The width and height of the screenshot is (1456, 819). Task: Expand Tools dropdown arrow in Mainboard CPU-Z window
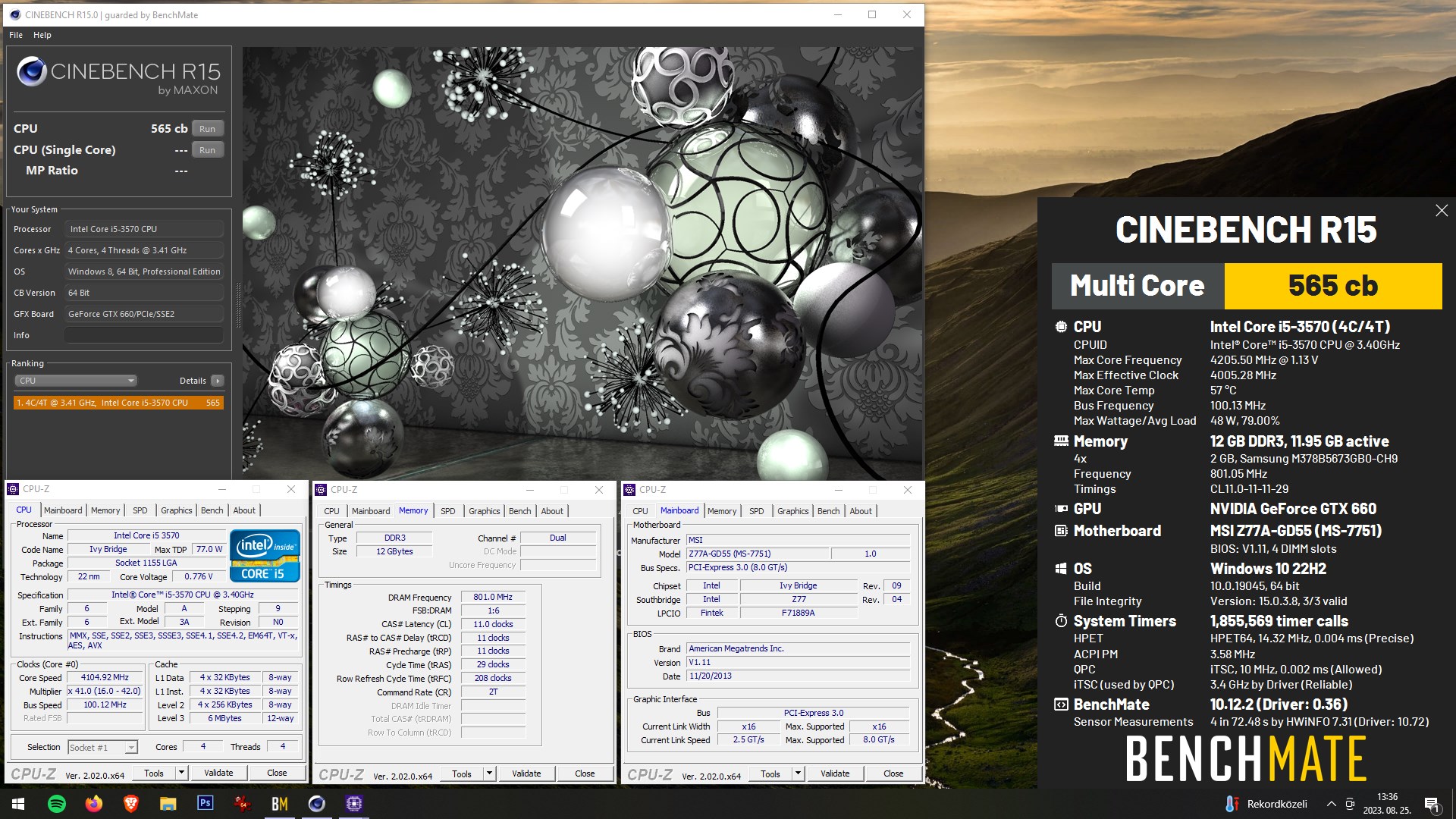(x=798, y=773)
